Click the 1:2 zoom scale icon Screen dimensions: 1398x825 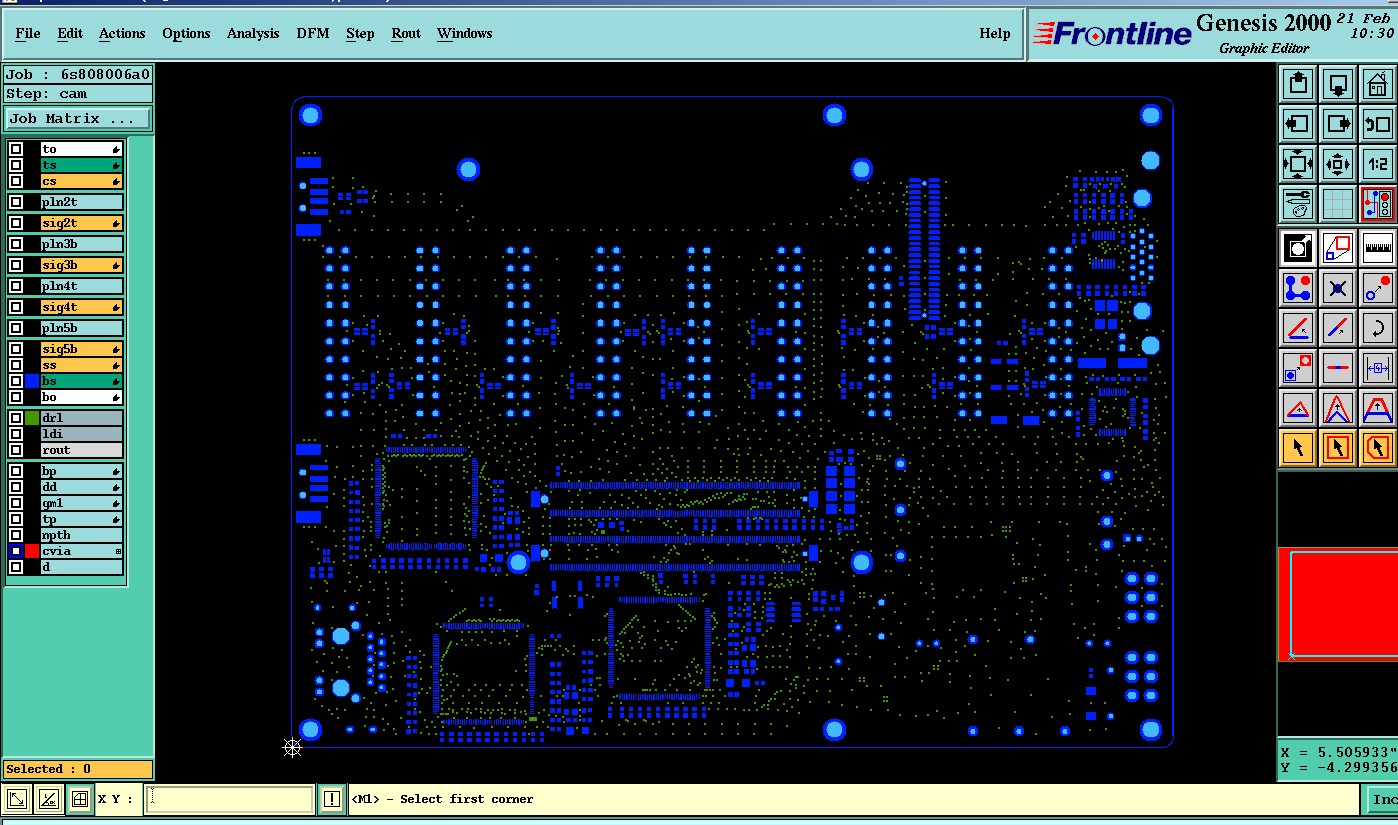click(x=1378, y=164)
